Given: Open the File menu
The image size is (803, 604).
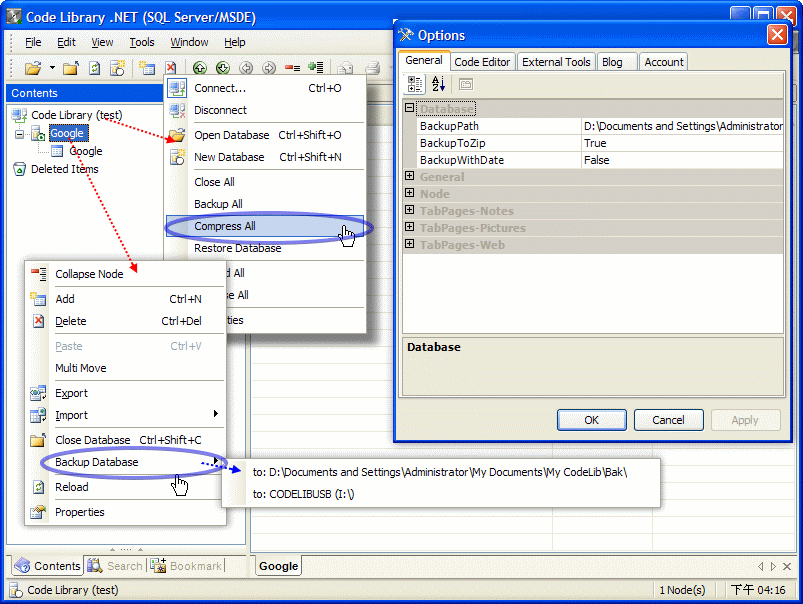Looking at the screenshot, I should pos(33,42).
